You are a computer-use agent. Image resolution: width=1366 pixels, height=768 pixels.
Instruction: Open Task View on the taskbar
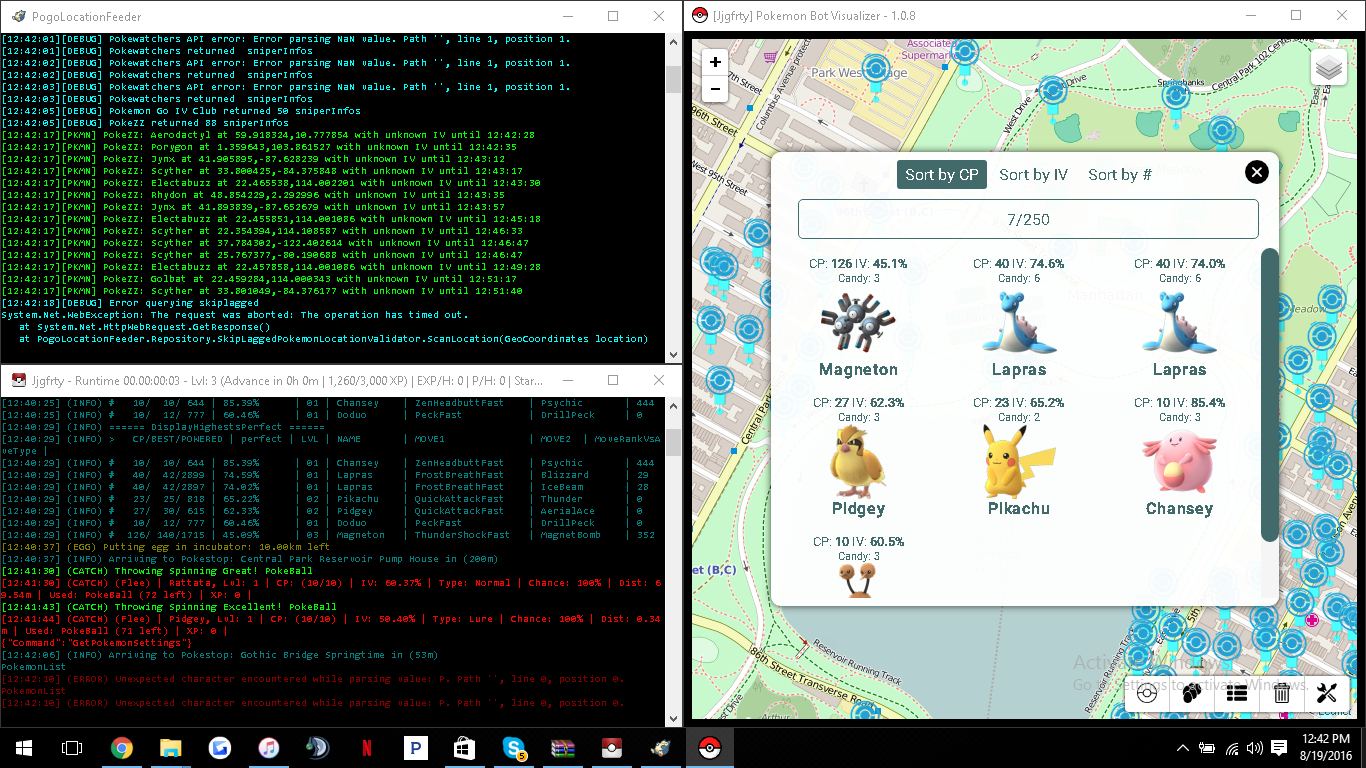click(x=71, y=747)
